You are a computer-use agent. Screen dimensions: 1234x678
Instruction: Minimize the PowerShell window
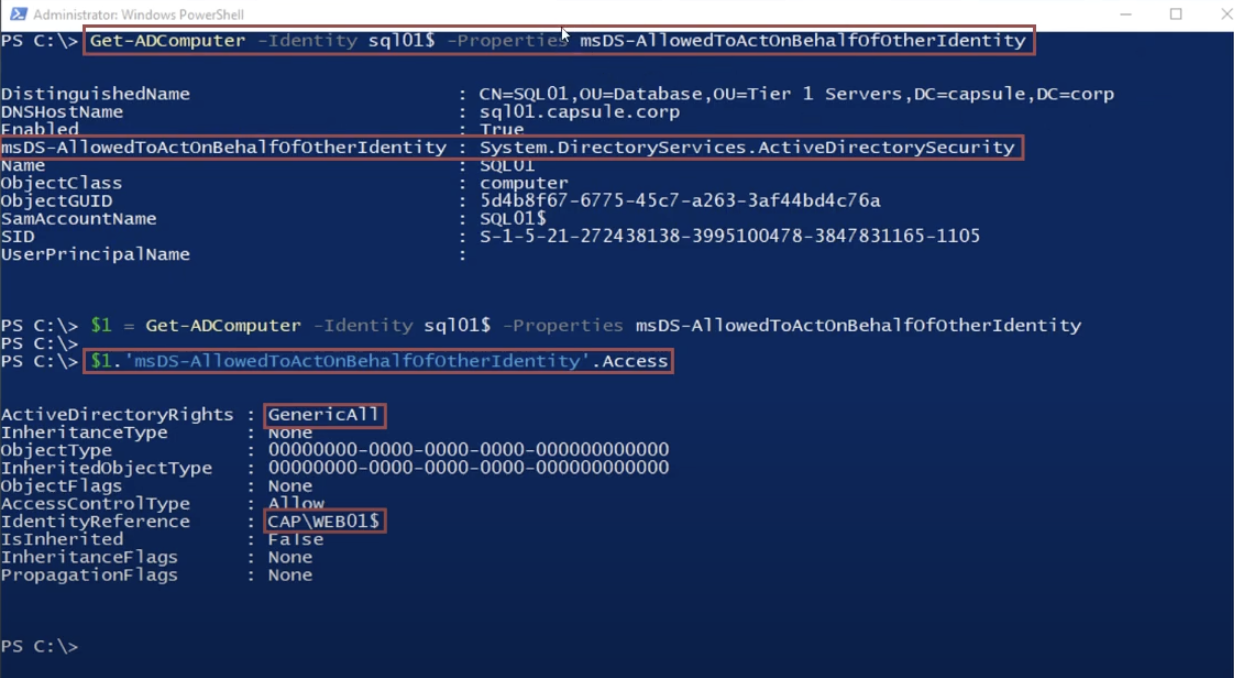(x=1126, y=14)
